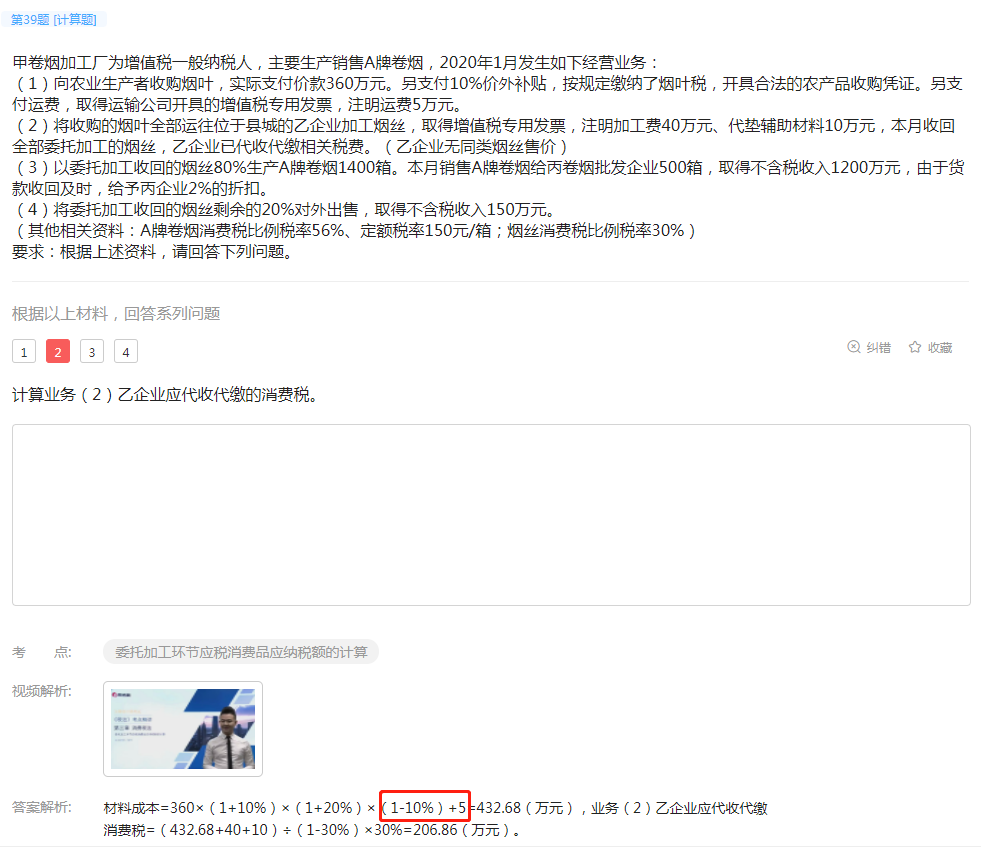The image size is (981, 849).
Task: Click the 纠错 error-report icon
Action: point(853,347)
